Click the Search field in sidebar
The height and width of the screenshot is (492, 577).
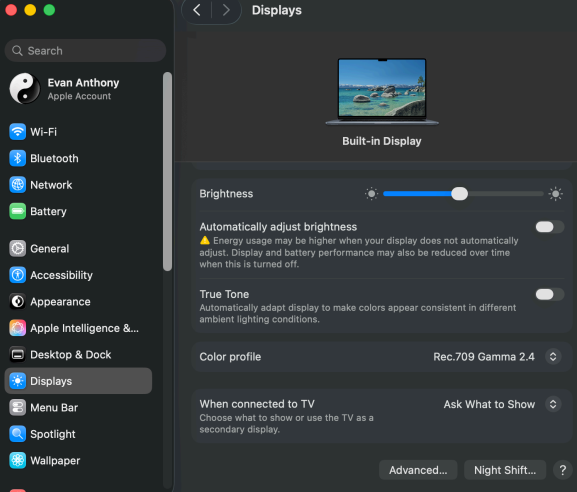[x=85, y=50]
